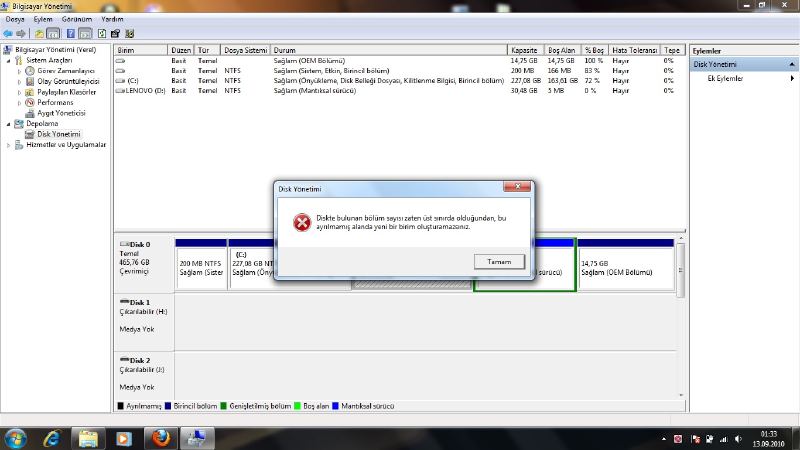The image size is (800, 450).
Task: Click the refresh icon in the toolbar
Action: point(102,33)
